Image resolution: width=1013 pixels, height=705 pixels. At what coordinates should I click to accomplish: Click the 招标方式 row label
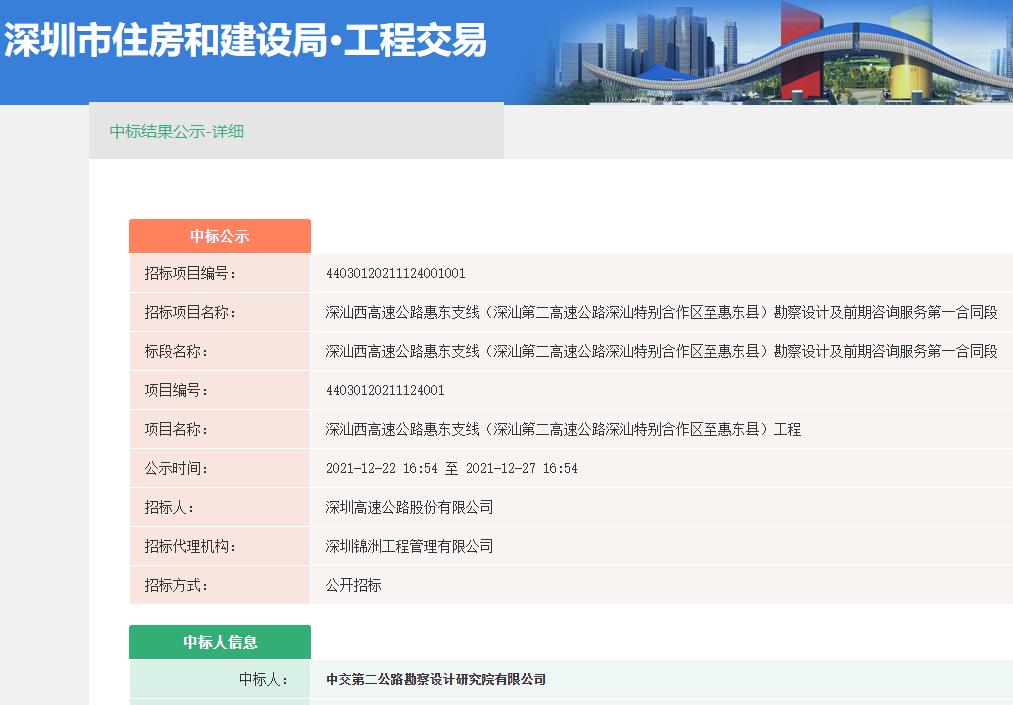[x=176, y=585]
